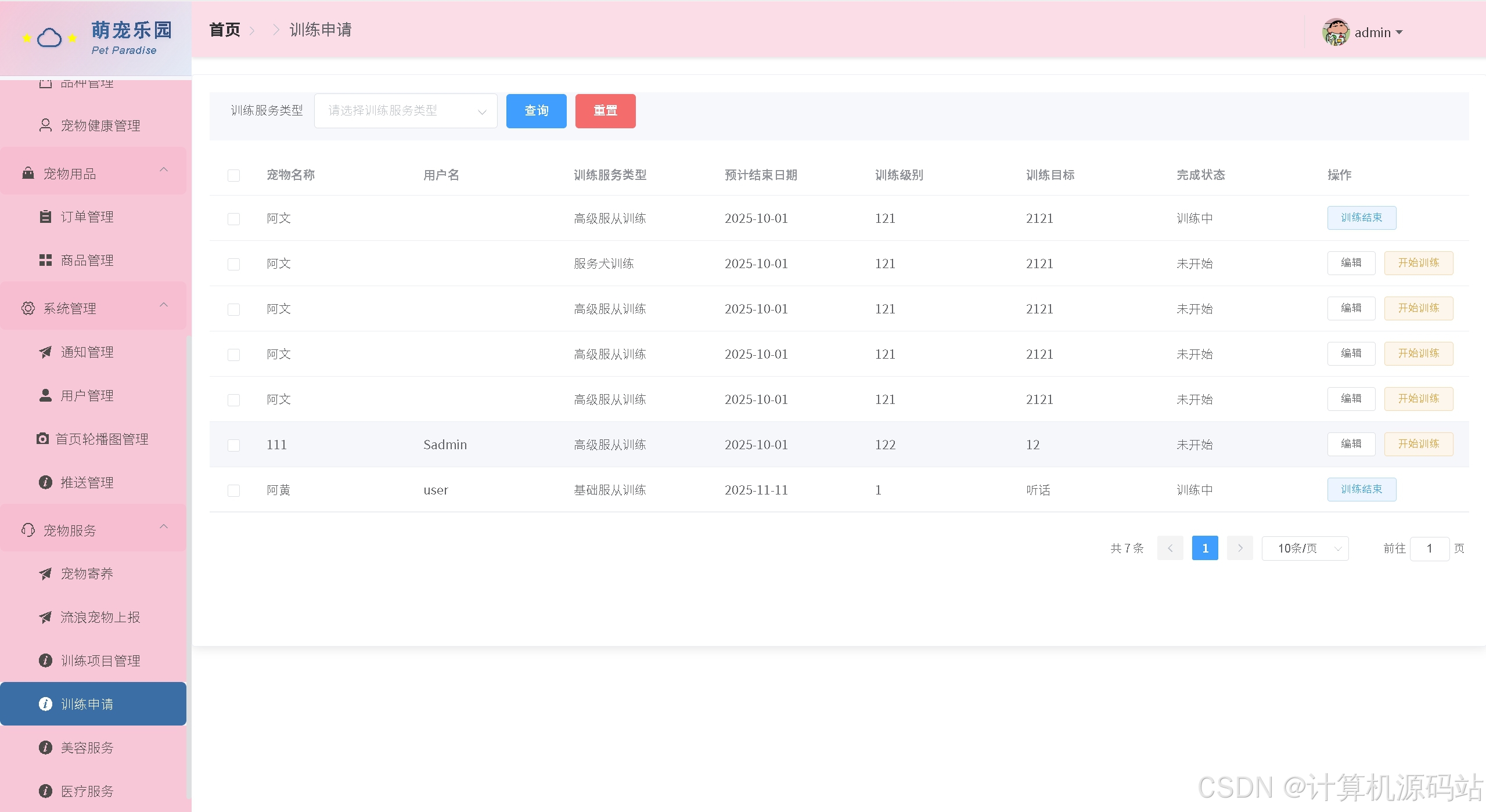Image resolution: width=1486 pixels, height=812 pixels.
Task: Click the 宠物健康管理 person icon
Action: click(45, 125)
